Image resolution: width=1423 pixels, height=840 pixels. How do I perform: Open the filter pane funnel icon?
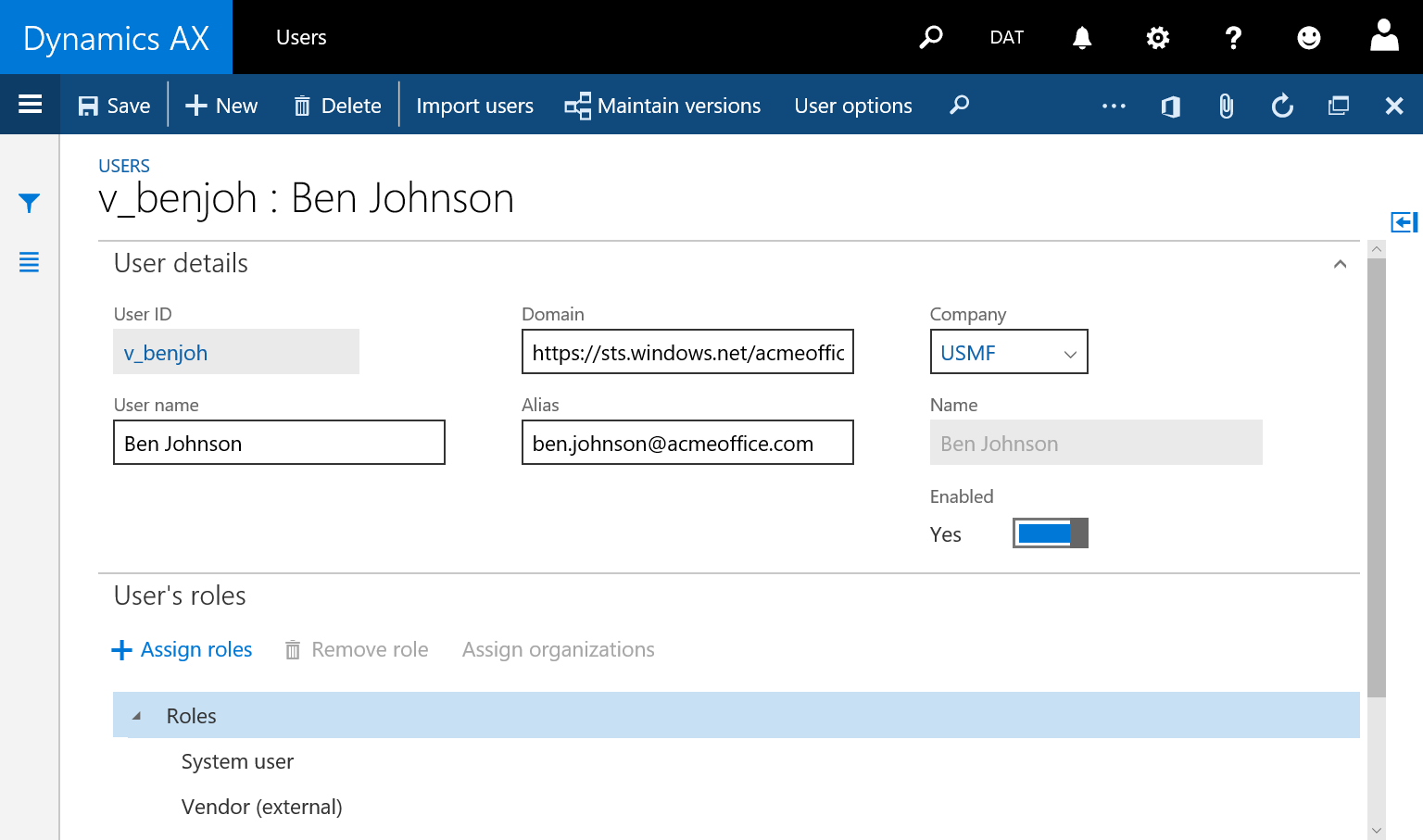29,203
